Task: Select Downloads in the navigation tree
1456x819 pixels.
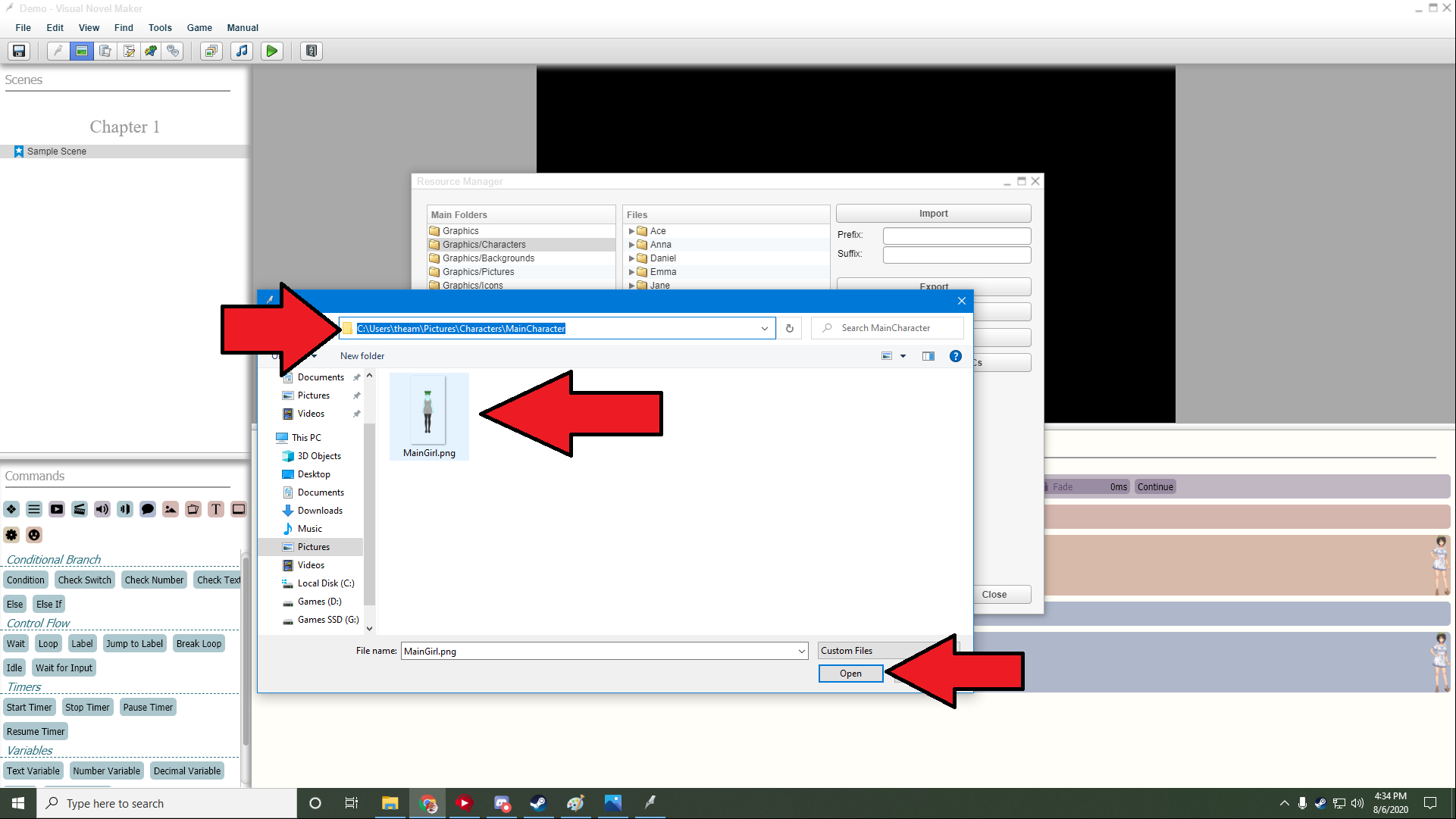Action: (320, 511)
